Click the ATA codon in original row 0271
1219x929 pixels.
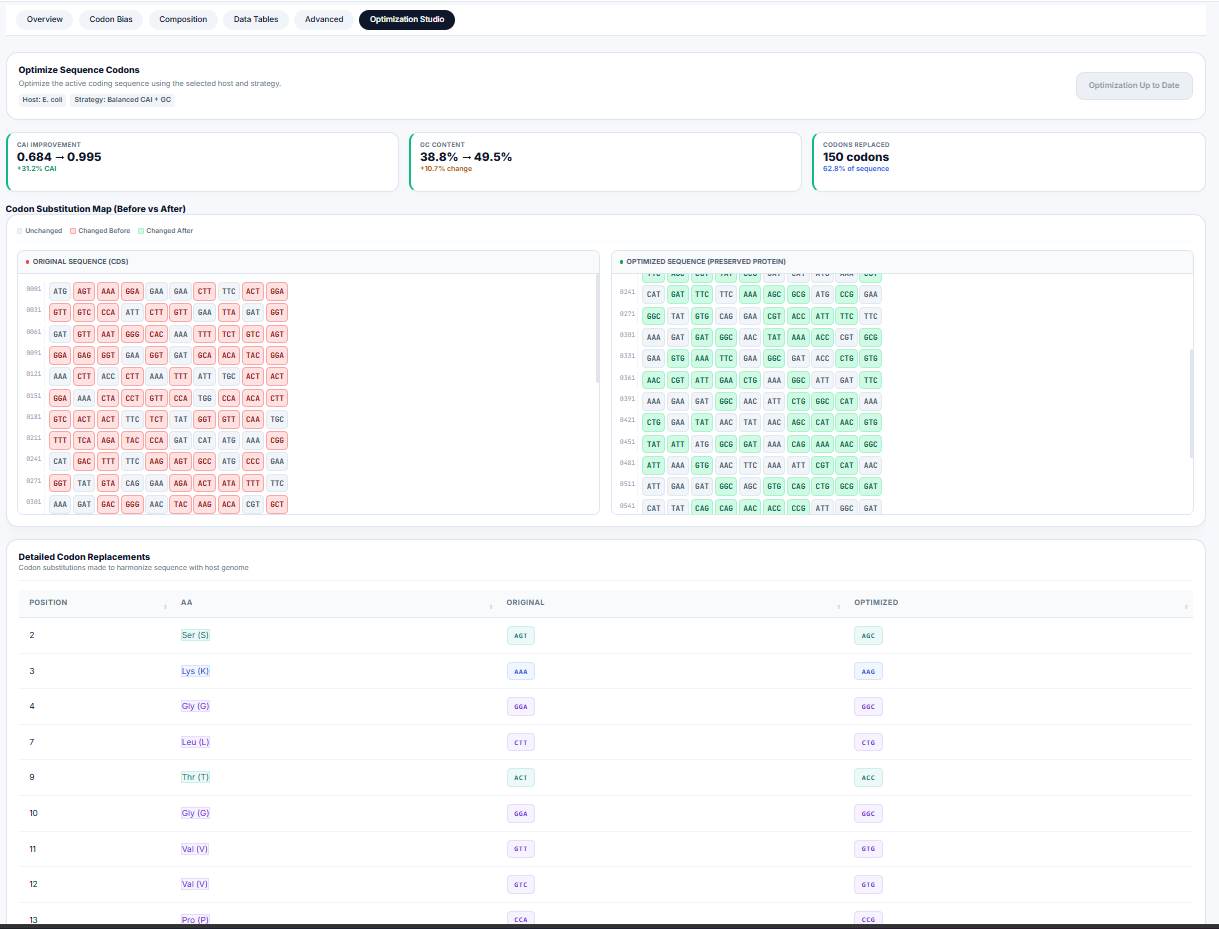coord(229,482)
